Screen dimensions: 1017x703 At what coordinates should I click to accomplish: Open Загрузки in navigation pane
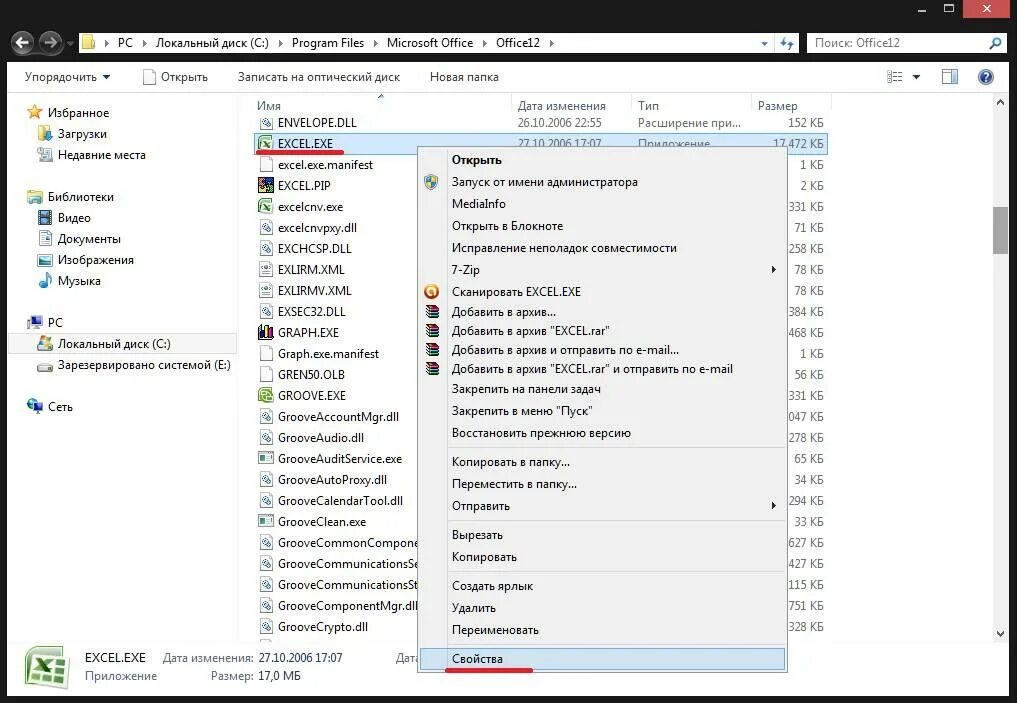(x=82, y=134)
